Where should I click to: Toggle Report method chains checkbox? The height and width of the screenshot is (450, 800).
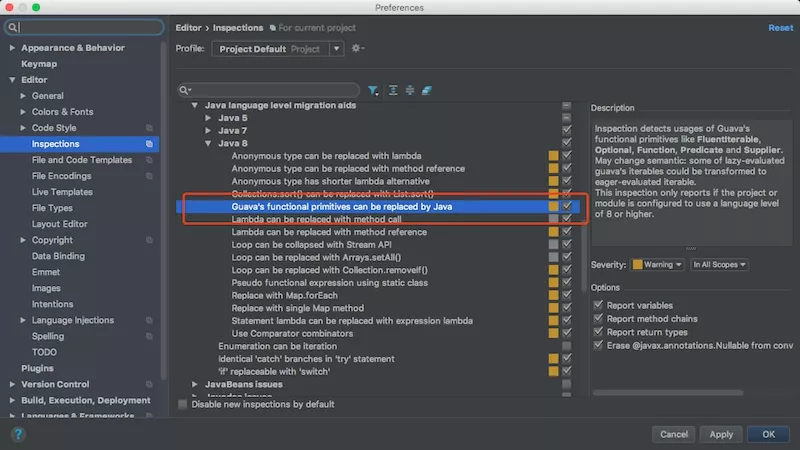(x=598, y=318)
